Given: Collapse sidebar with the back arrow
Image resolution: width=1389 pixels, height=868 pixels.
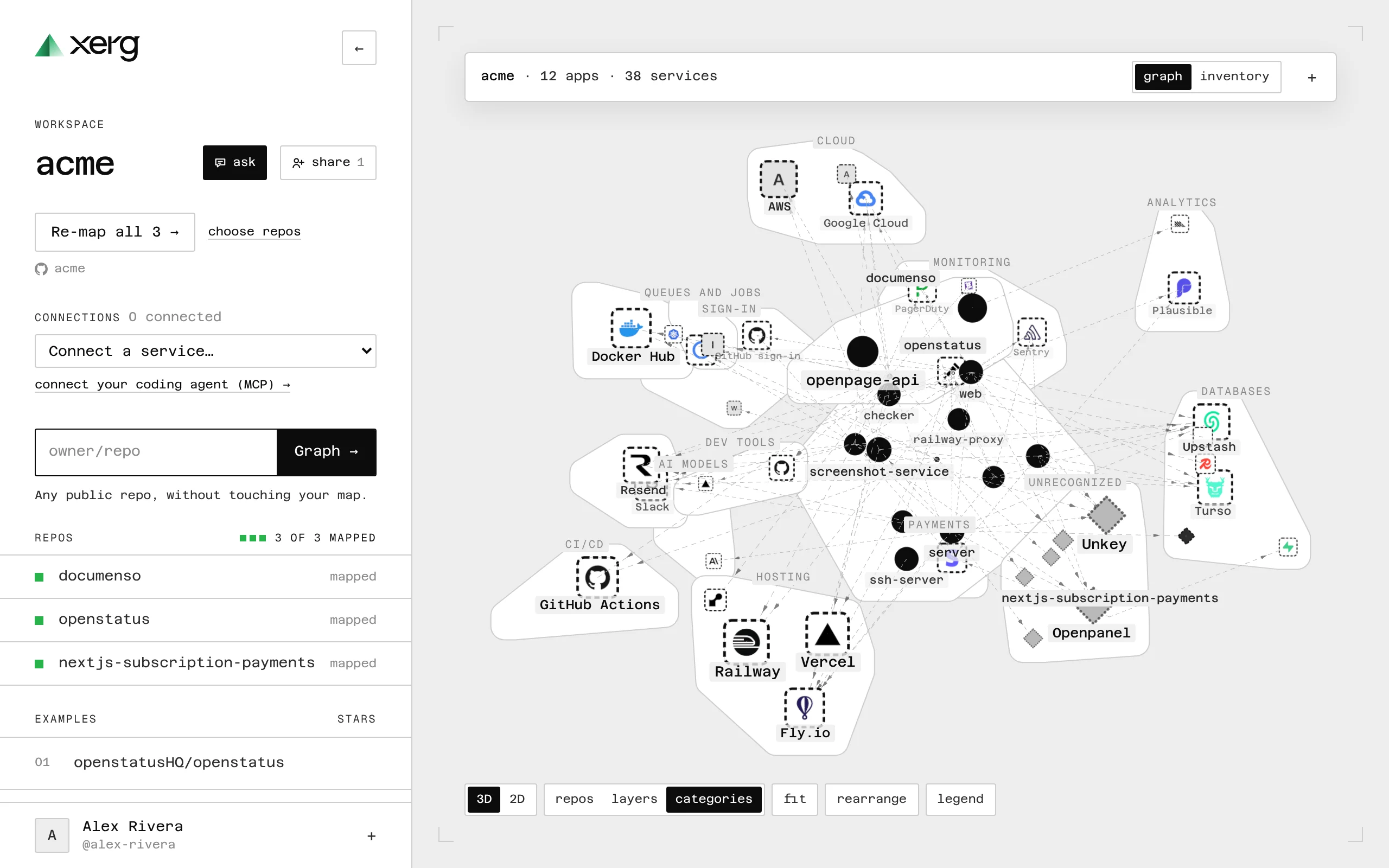Looking at the screenshot, I should click(x=359, y=48).
